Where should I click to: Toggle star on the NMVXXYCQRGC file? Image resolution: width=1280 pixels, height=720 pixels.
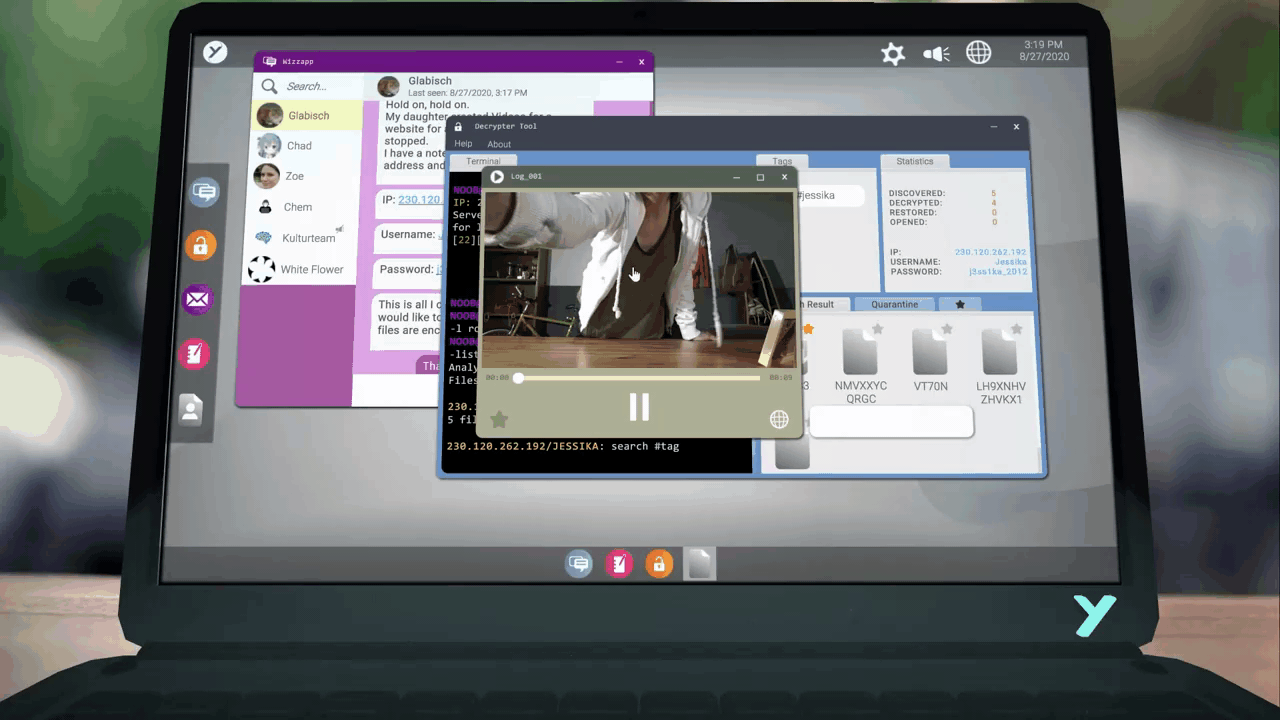[x=877, y=329]
